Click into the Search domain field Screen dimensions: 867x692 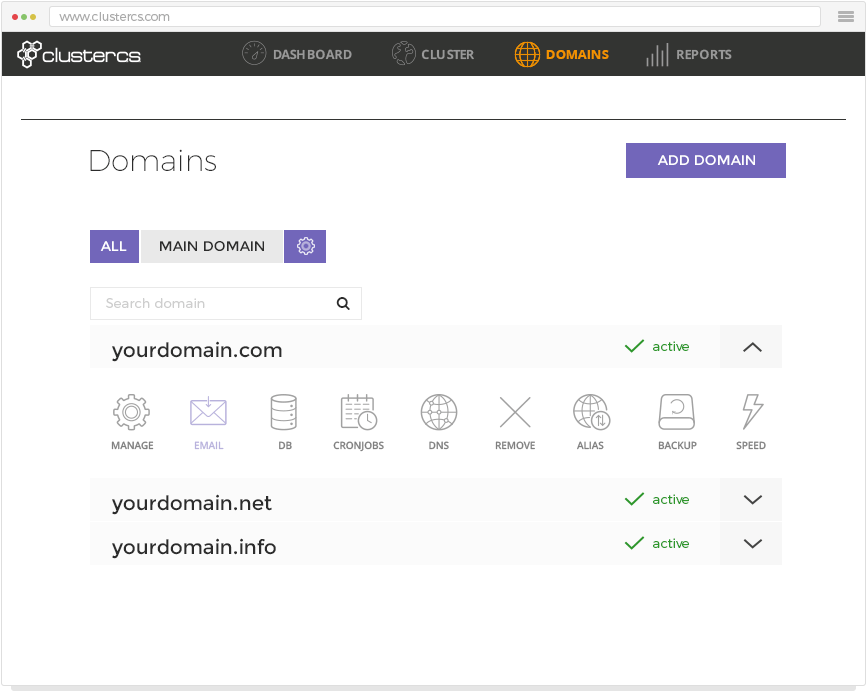[x=226, y=303]
